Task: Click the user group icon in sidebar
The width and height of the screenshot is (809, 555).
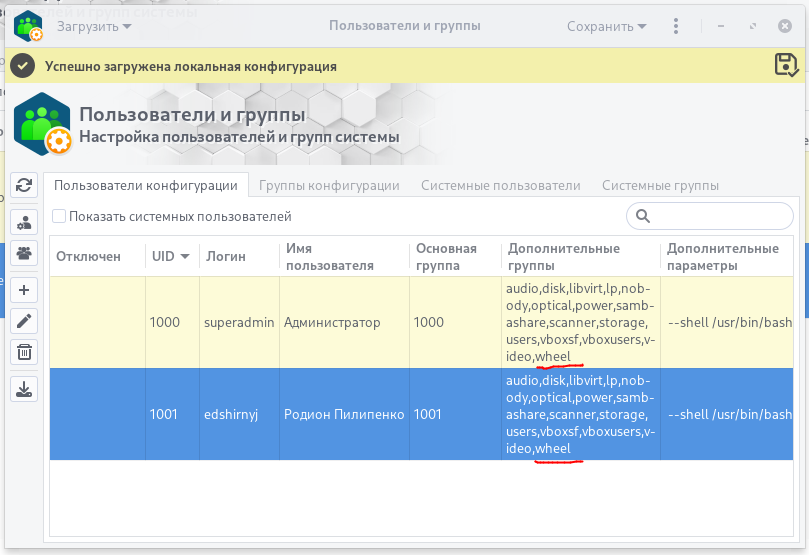Action: (x=25, y=253)
